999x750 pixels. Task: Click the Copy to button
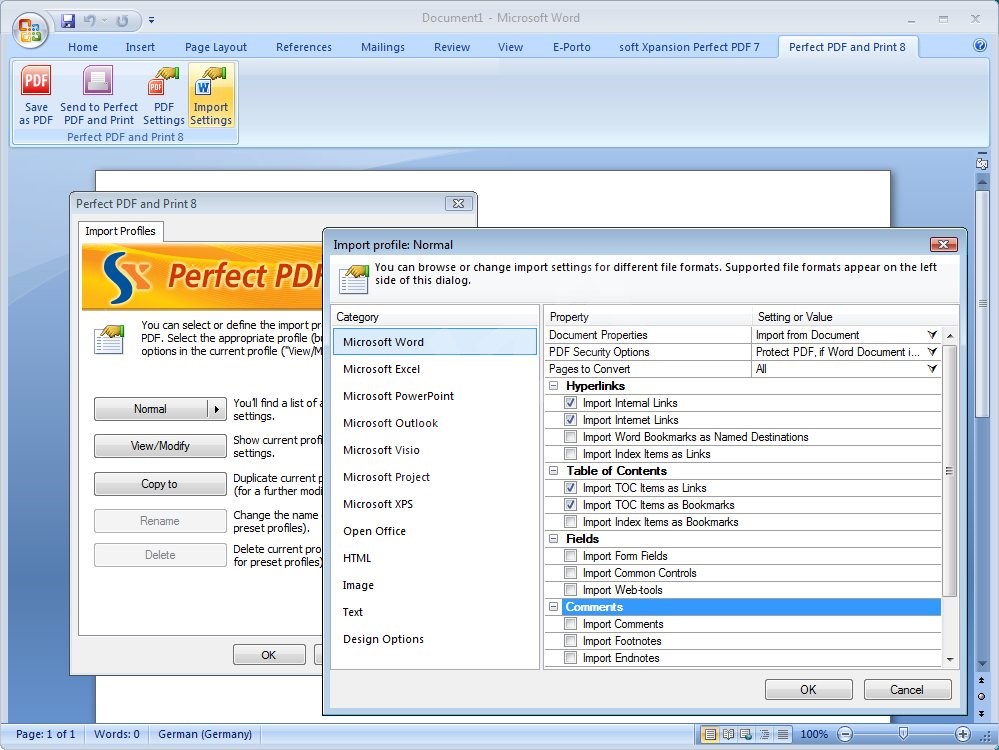click(160, 484)
